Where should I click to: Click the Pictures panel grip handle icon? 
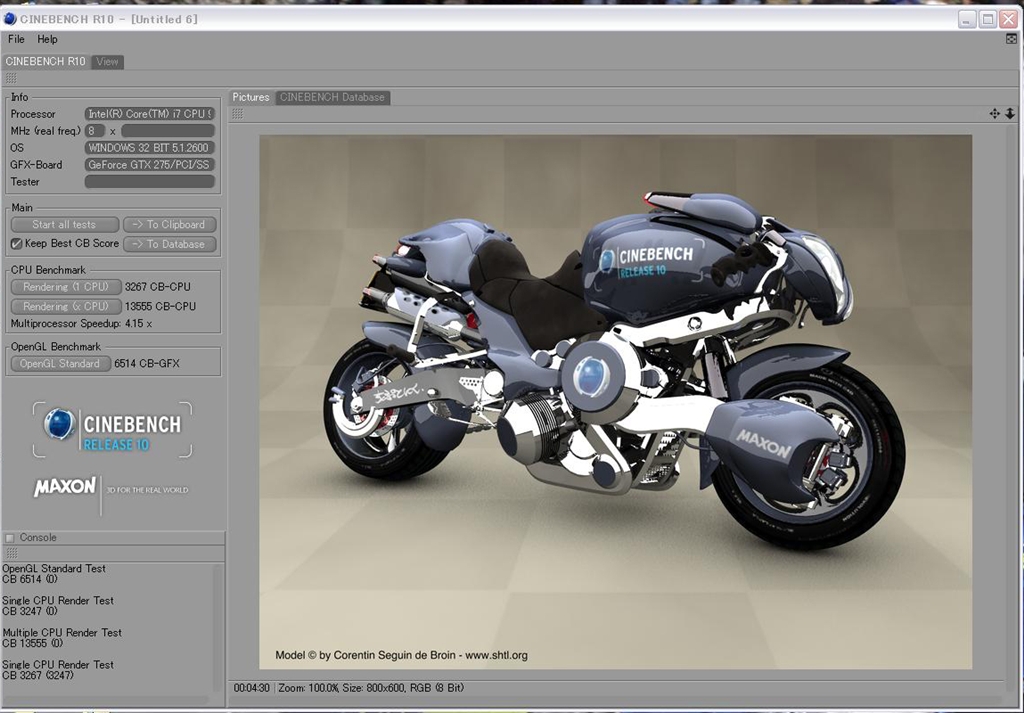[237, 114]
